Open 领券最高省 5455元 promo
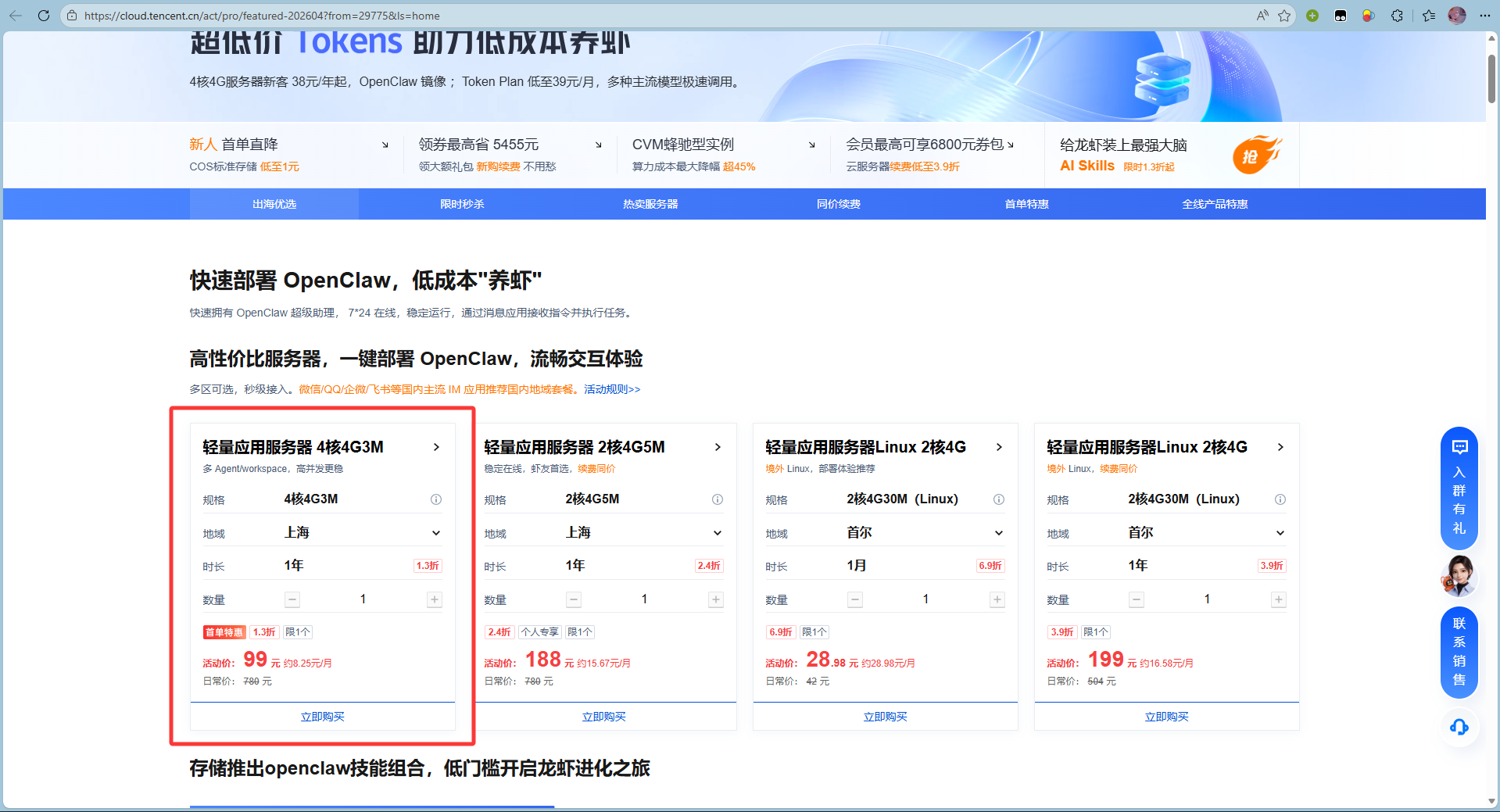This screenshot has width=1500, height=812. (x=510, y=155)
